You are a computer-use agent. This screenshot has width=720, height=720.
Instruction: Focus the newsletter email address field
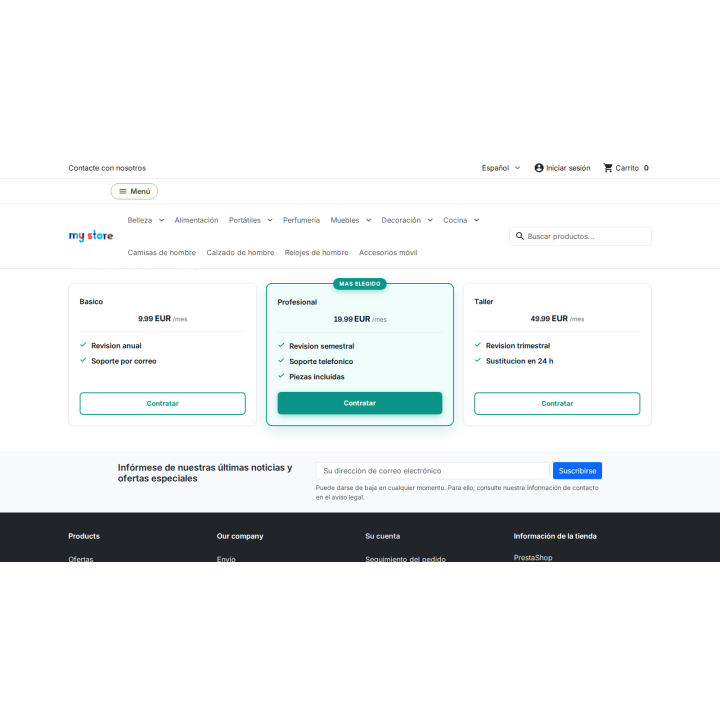coord(433,471)
